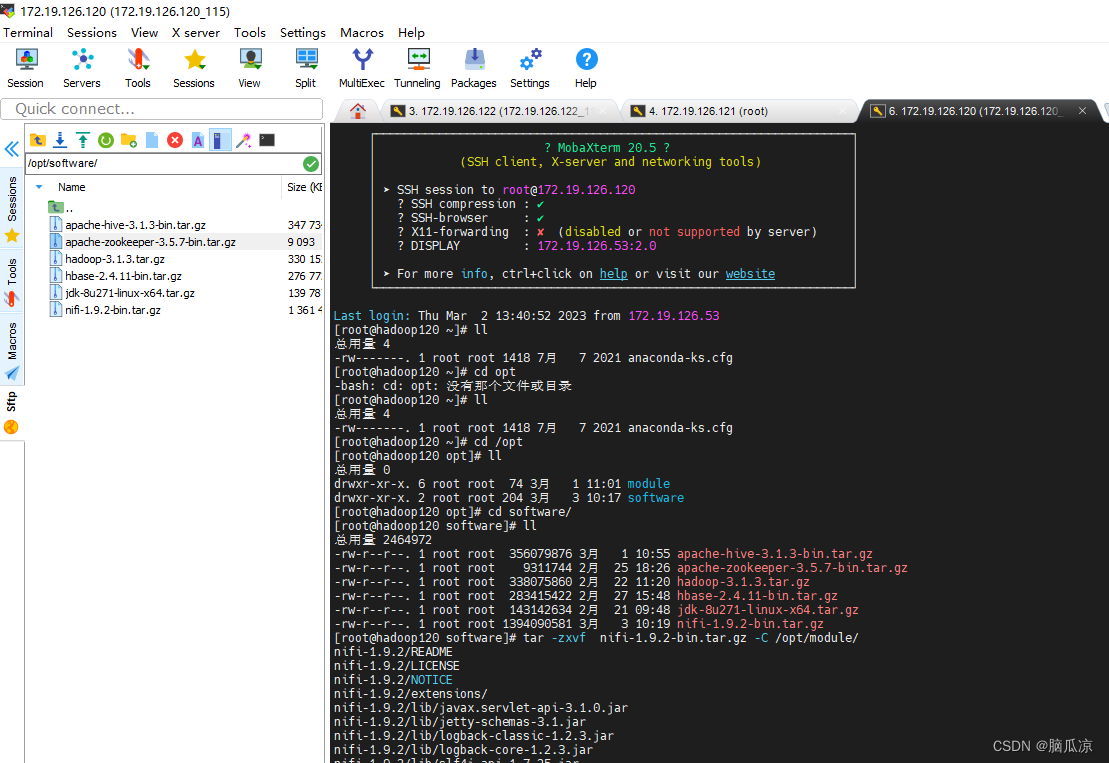Go to the SFTP parent directory icon
The width and height of the screenshot is (1109, 763).
click(37, 140)
